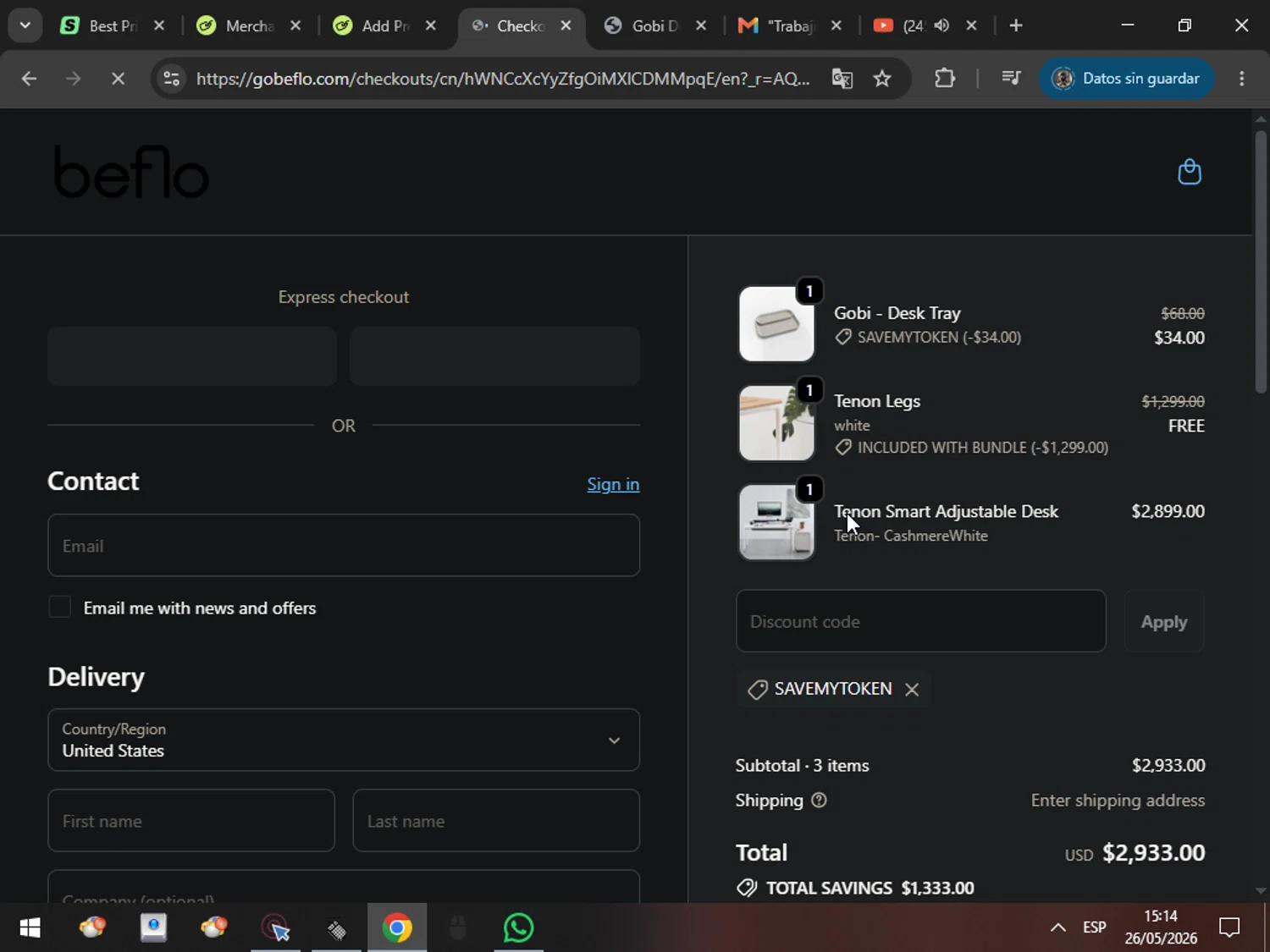
Task: Switch to the Add Pr tab
Action: [385, 25]
